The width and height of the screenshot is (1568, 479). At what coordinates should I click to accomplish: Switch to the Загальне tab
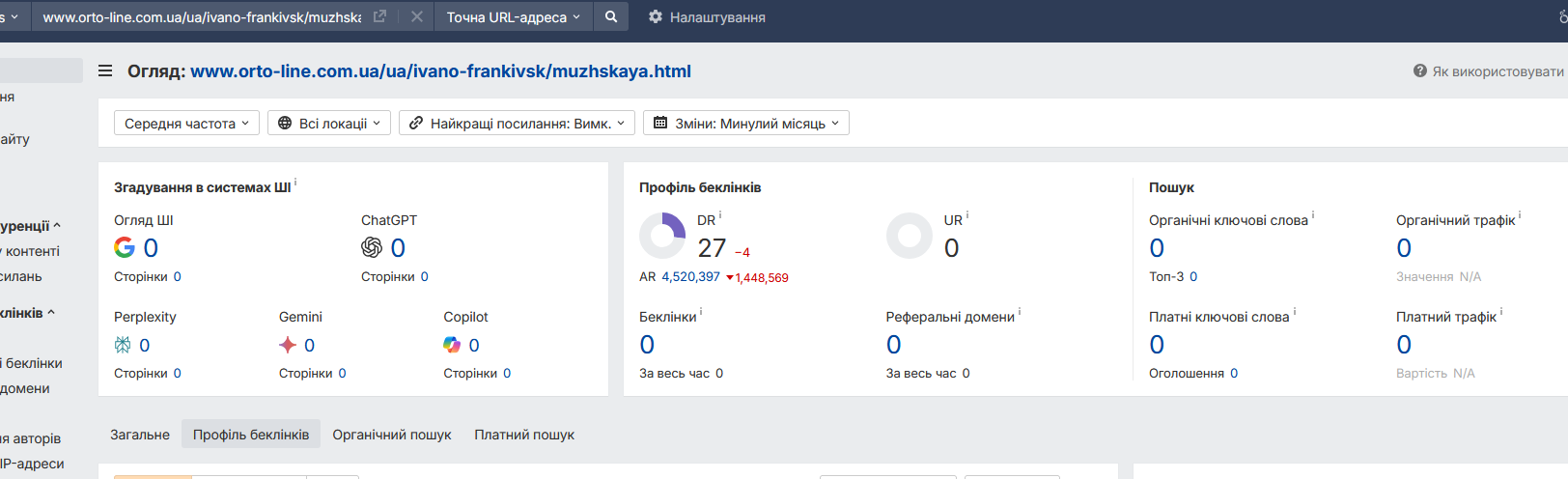(140, 435)
